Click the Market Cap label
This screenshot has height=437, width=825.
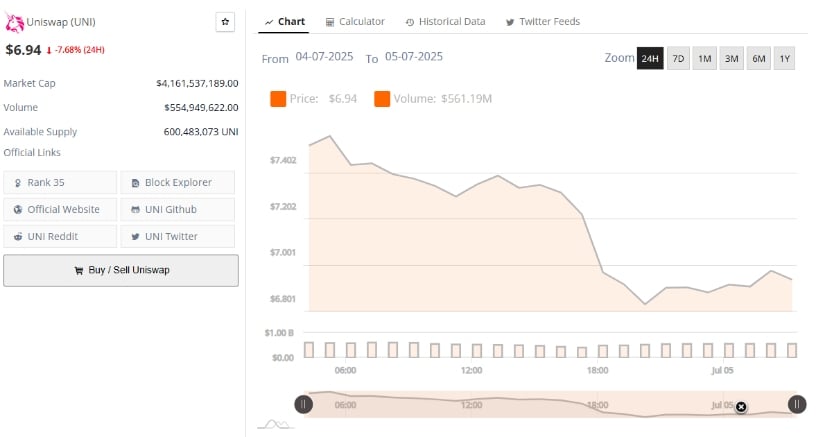(x=29, y=83)
